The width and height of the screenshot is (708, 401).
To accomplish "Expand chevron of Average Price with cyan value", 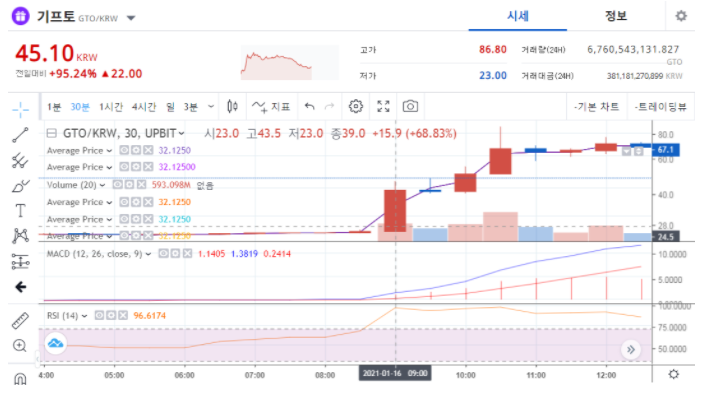I will click(109, 219).
